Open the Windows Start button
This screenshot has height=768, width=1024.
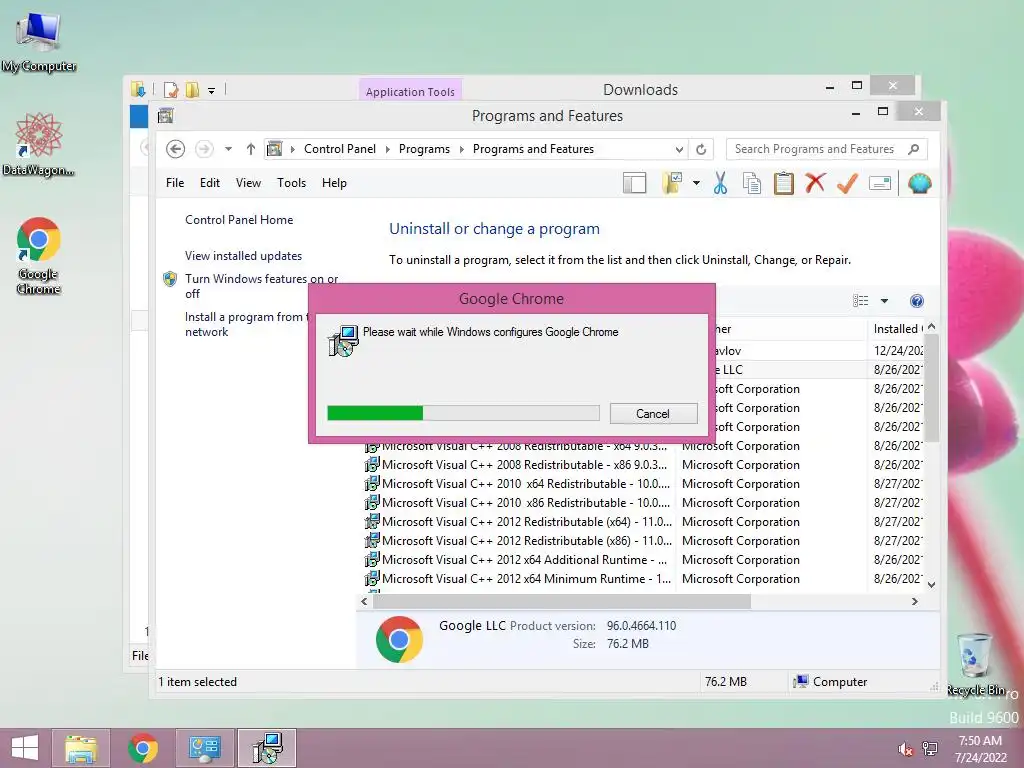[x=25, y=748]
